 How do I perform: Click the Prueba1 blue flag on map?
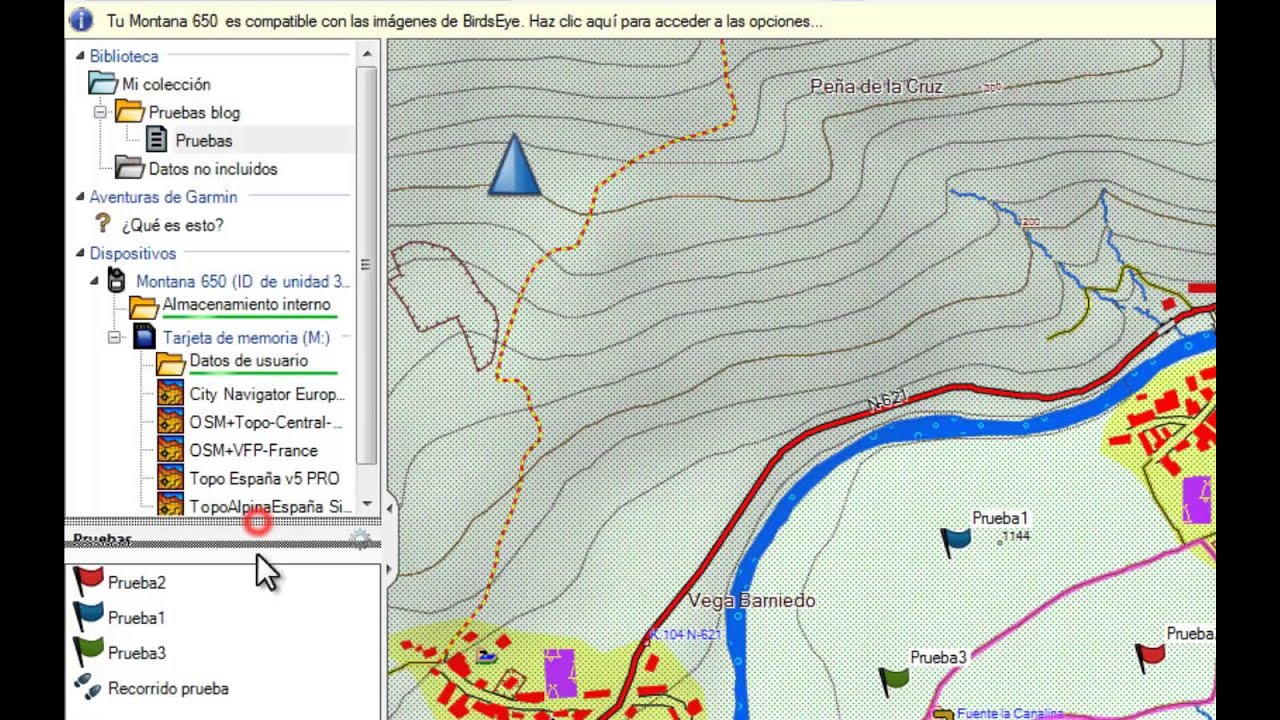[955, 542]
